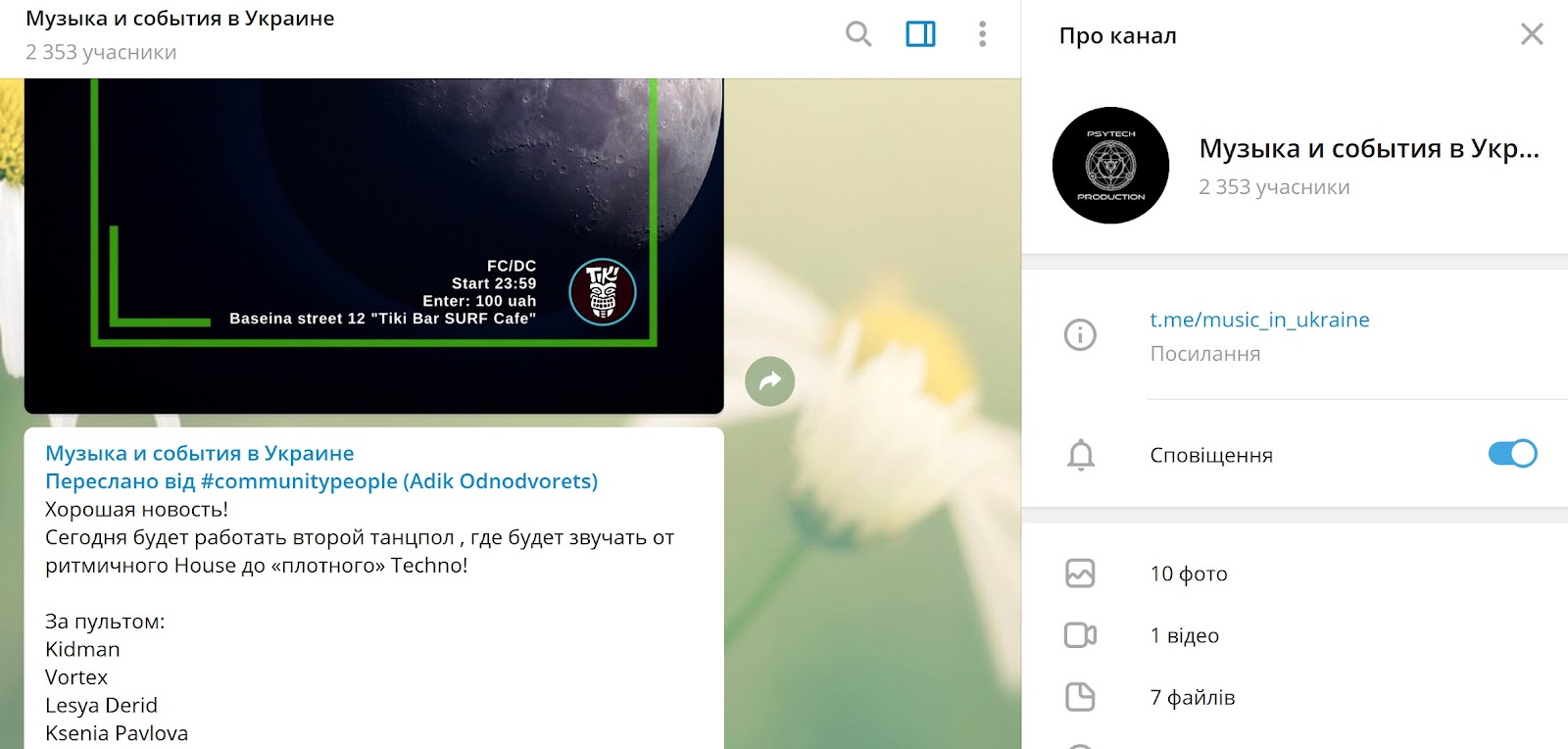Click the 2 353 учасники text in the info panel
Viewport: 1568px width, 749px height.
click(1274, 187)
